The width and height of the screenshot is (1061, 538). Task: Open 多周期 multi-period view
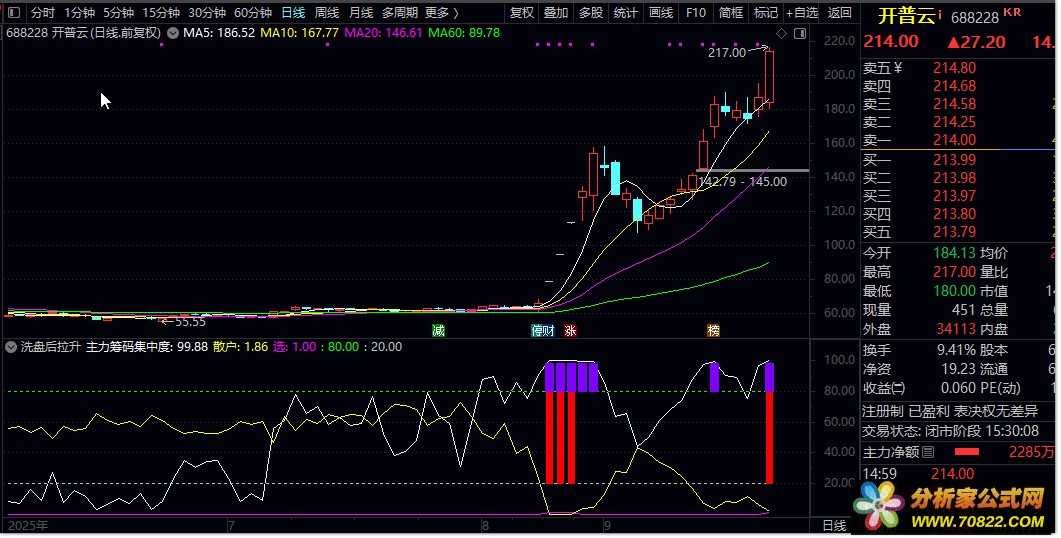399,13
